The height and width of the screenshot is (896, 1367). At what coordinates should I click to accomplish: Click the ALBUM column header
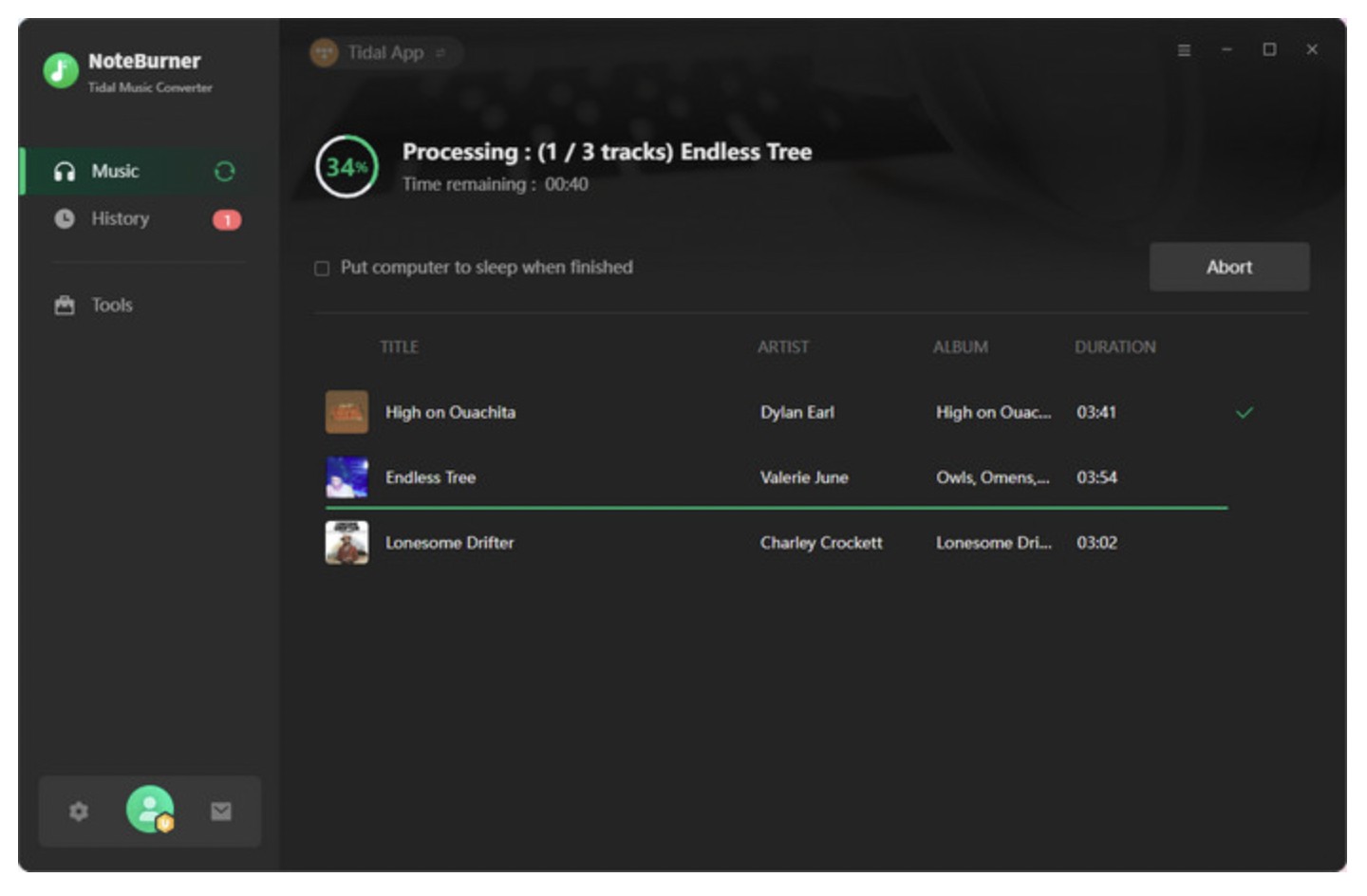click(x=960, y=347)
